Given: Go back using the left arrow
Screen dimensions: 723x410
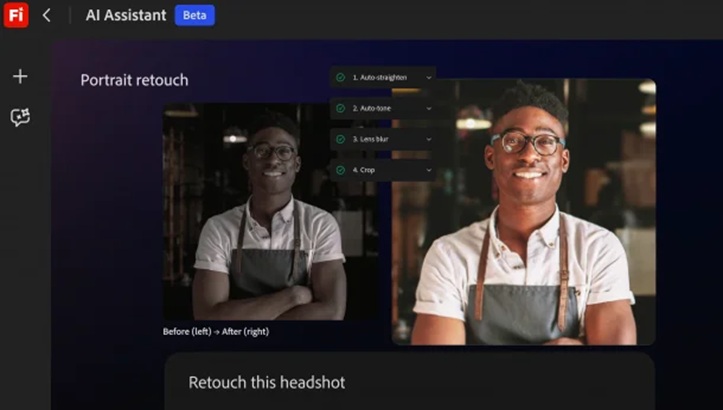Looking at the screenshot, I should point(46,15).
